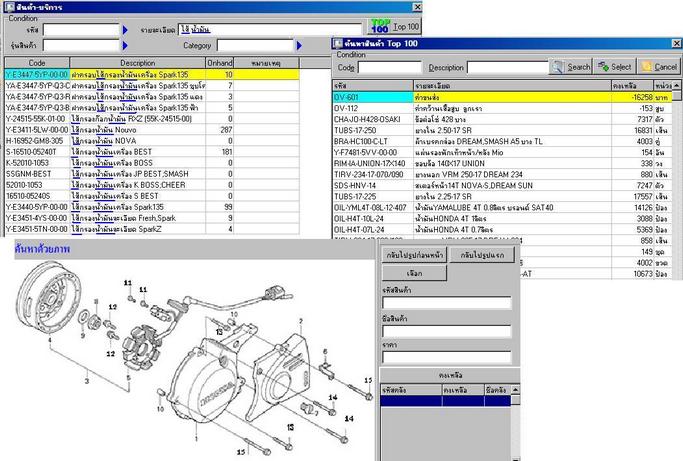Click the blue arrow beside the รหัส field
The height and width of the screenshot is (461, 683).
[x=125, y=30]
